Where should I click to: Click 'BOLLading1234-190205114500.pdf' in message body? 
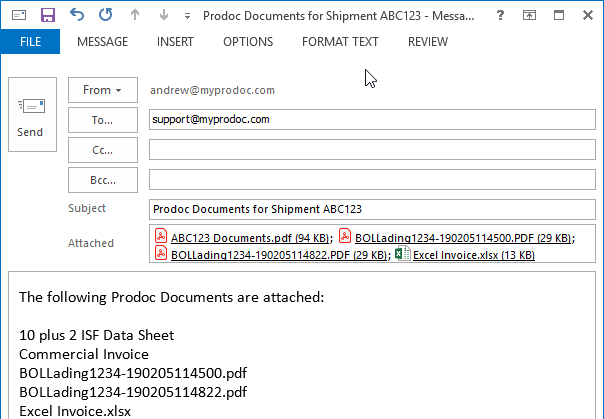(133, 373)
